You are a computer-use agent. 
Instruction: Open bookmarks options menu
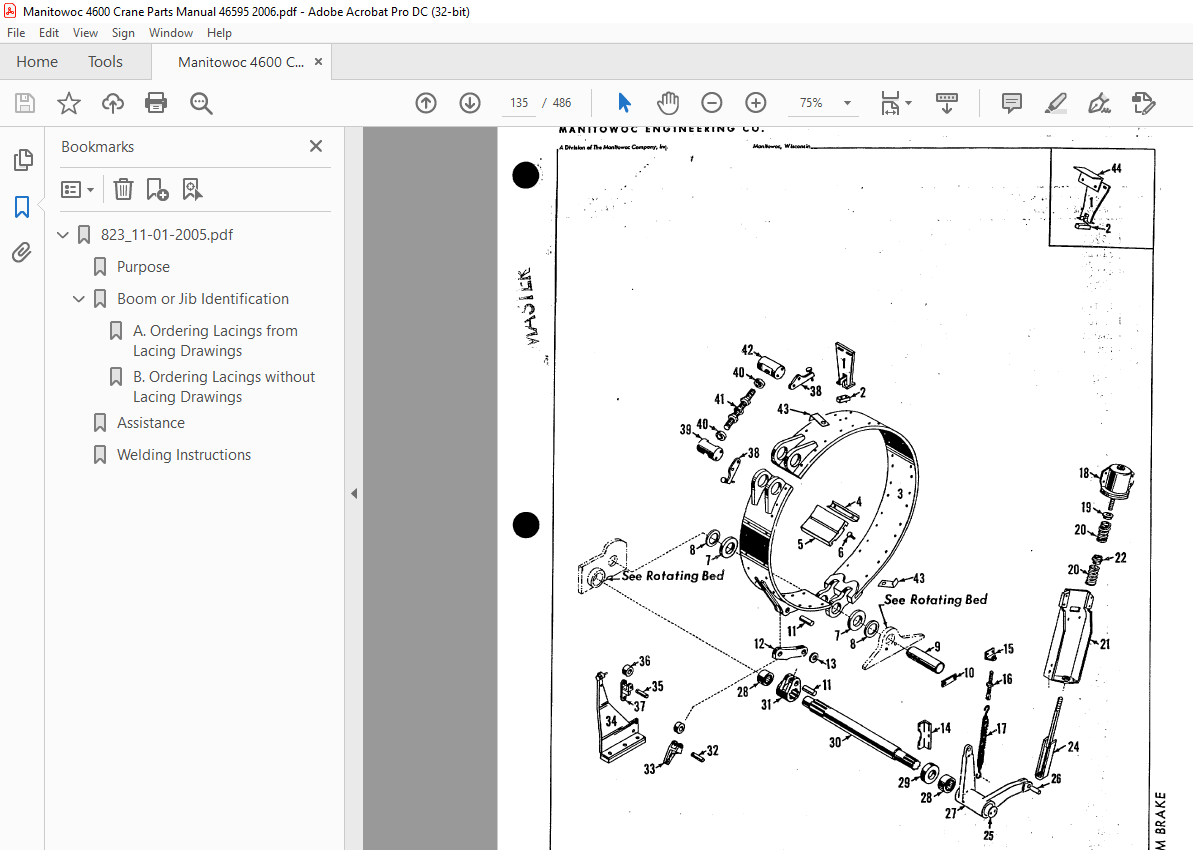point(78,189)
